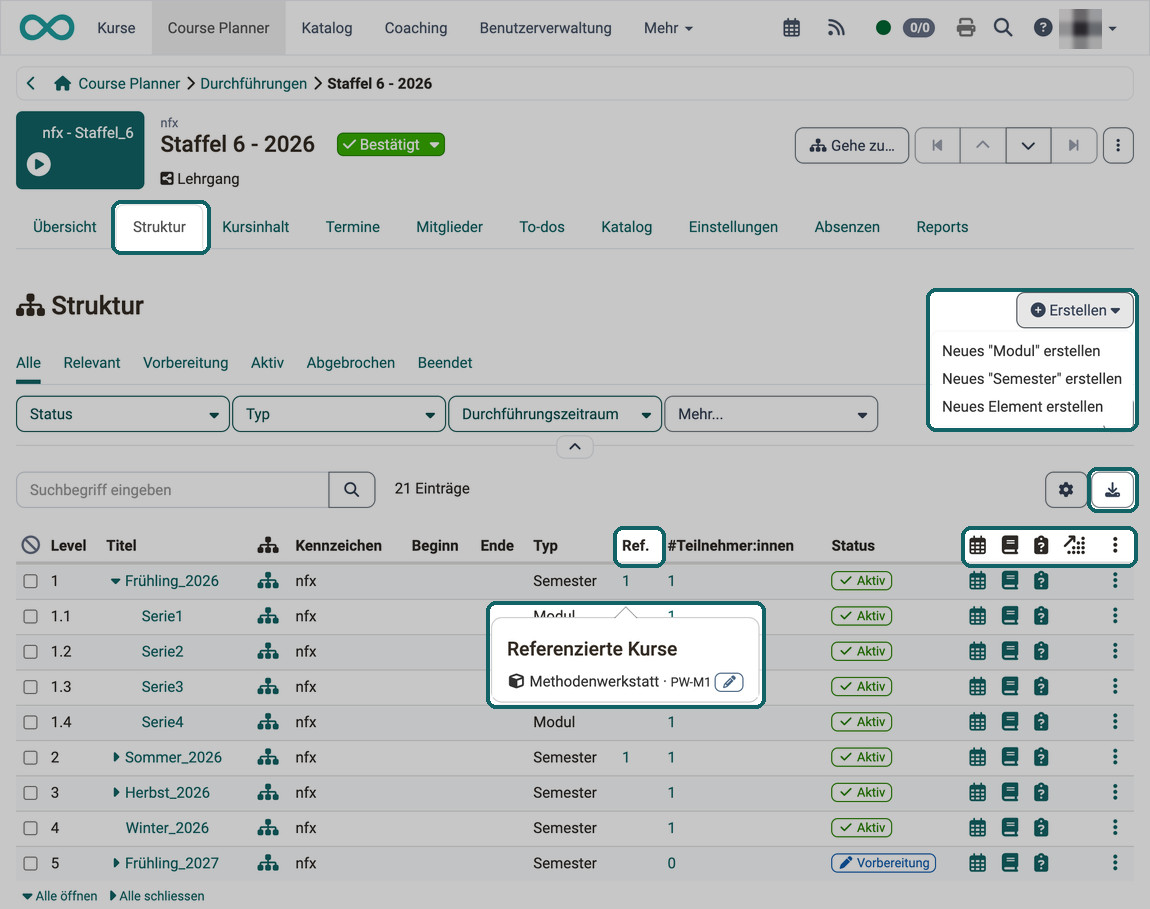This screenshot has height=909, width=1150.
Task: Click the printer icon in header
Action: coord(966,28)
